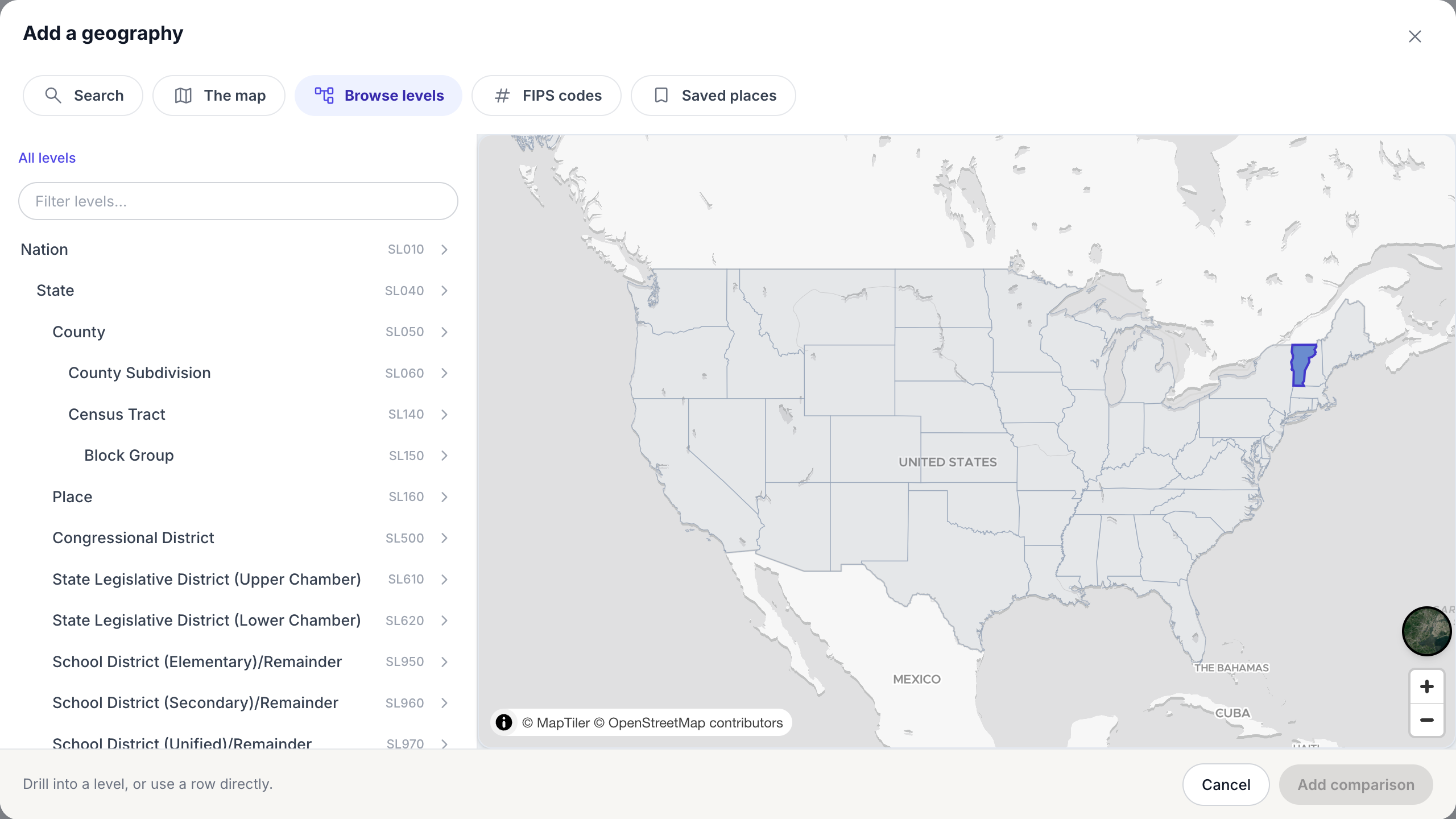
Task: Select School District (Elementary)/Remainder row
Action: point(238,662)
